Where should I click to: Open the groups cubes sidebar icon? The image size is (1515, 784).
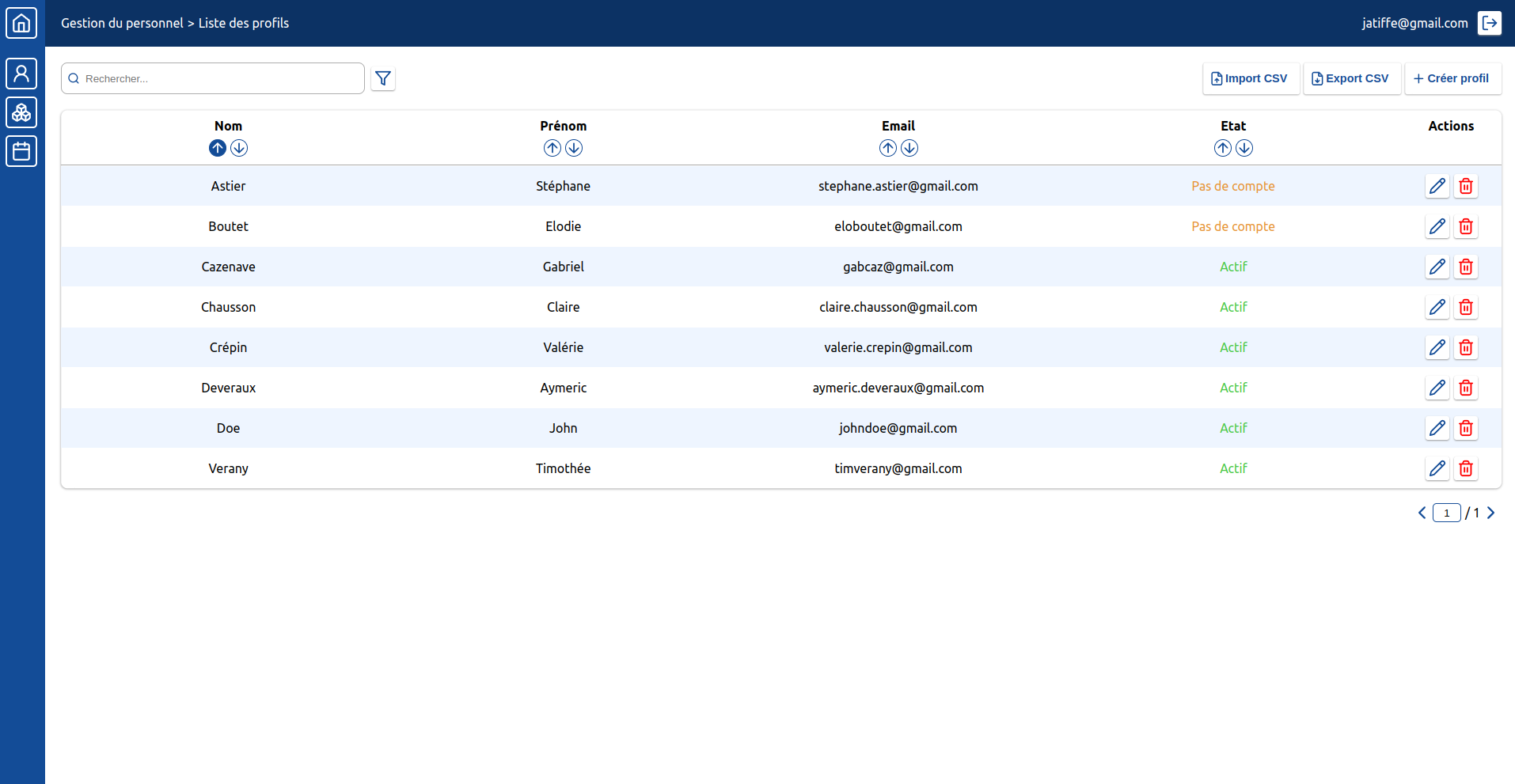[x=21, y=112]
